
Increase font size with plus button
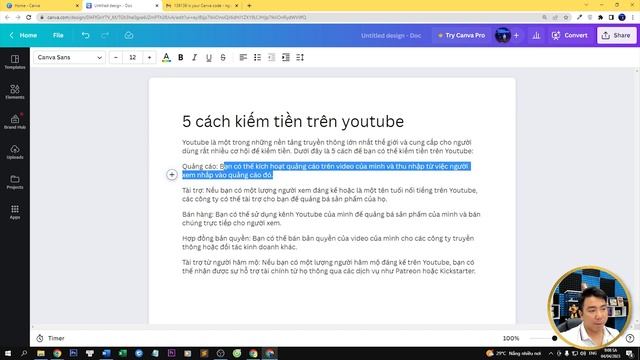tap(149, 58)
